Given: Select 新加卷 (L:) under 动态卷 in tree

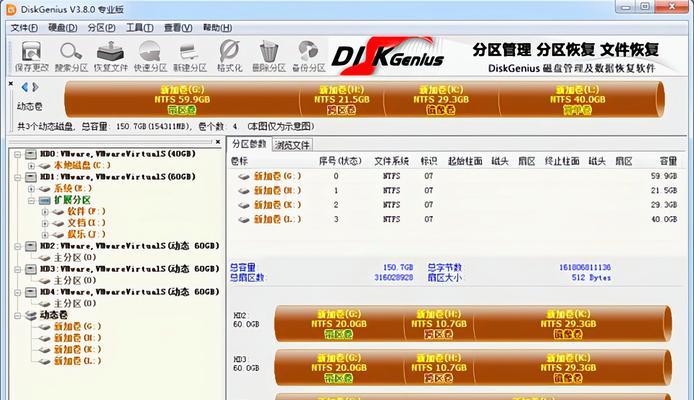Looking at the screenshot, I should 77,361.
